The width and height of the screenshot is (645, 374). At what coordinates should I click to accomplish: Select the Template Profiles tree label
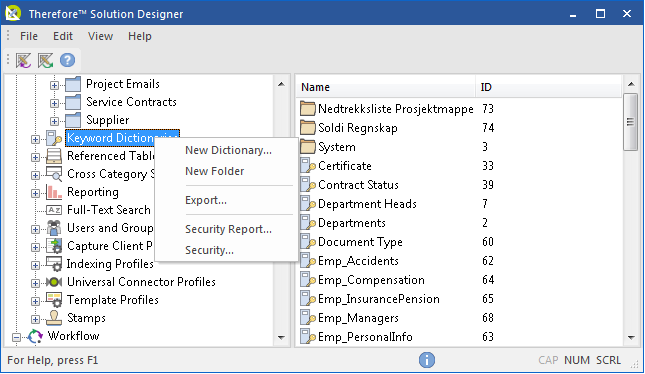113,300
